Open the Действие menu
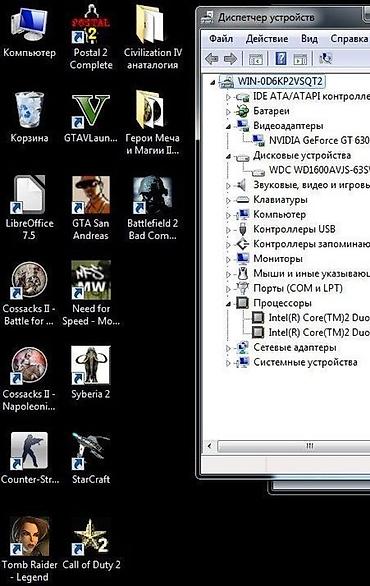Screen dimensions: 370x586 pos(267,38)
